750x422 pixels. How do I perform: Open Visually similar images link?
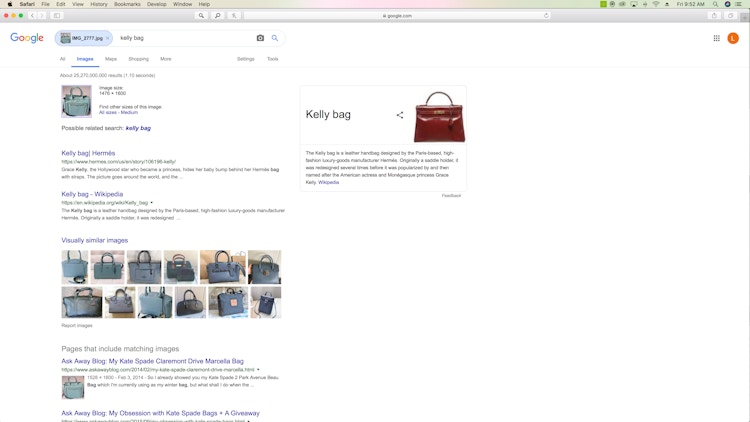[95, 240]
